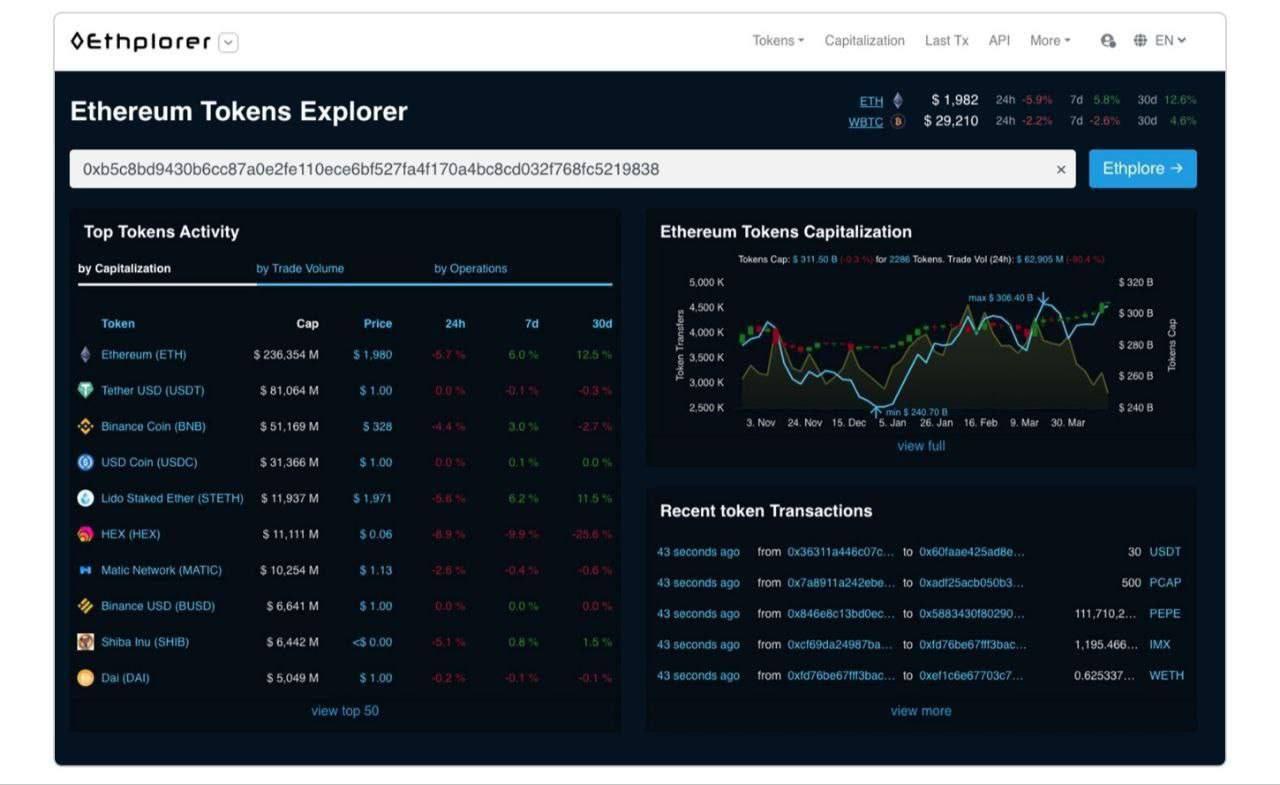Open USD Coin (USDC) token link

coord(149,463)
